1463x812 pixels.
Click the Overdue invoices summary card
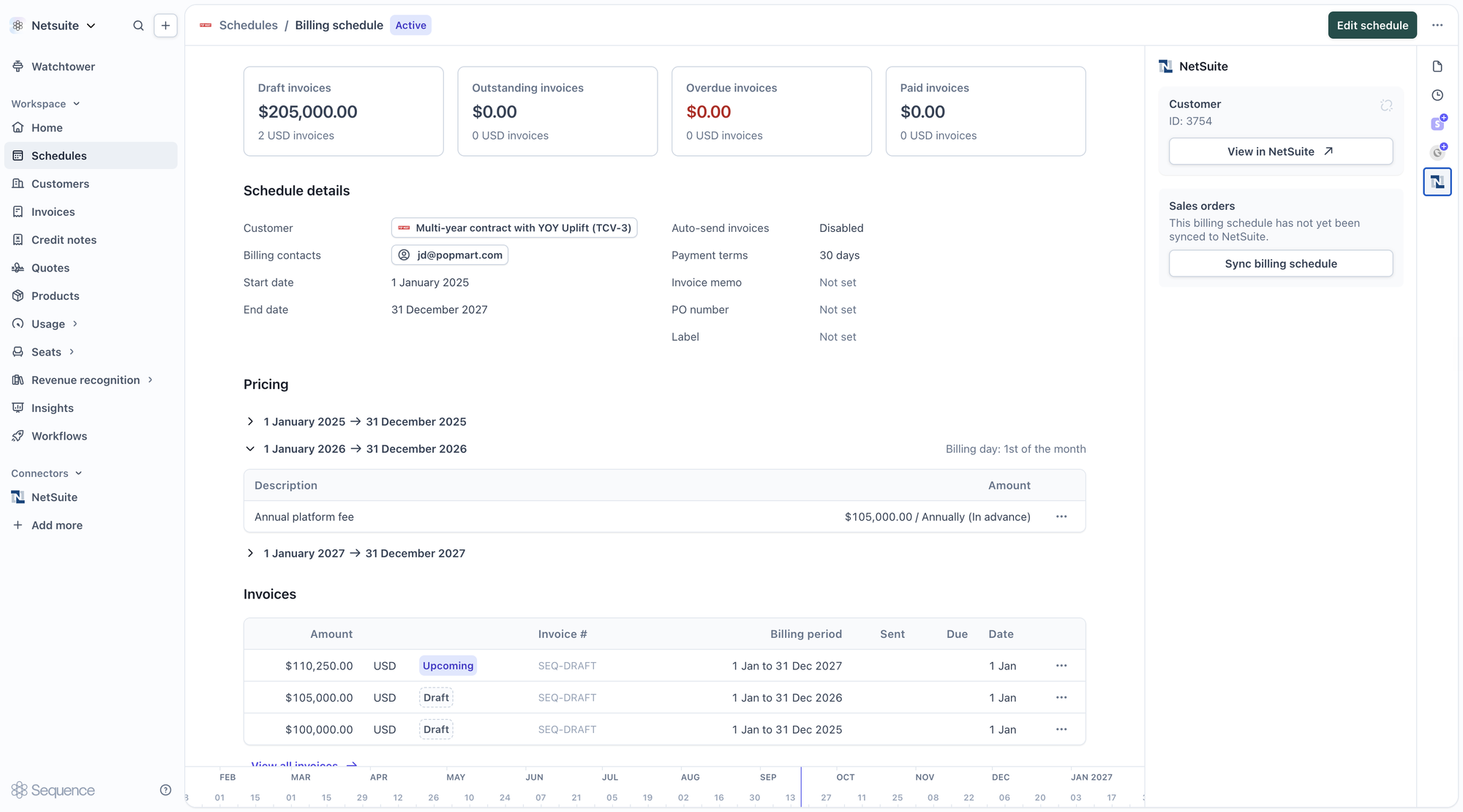772,111
